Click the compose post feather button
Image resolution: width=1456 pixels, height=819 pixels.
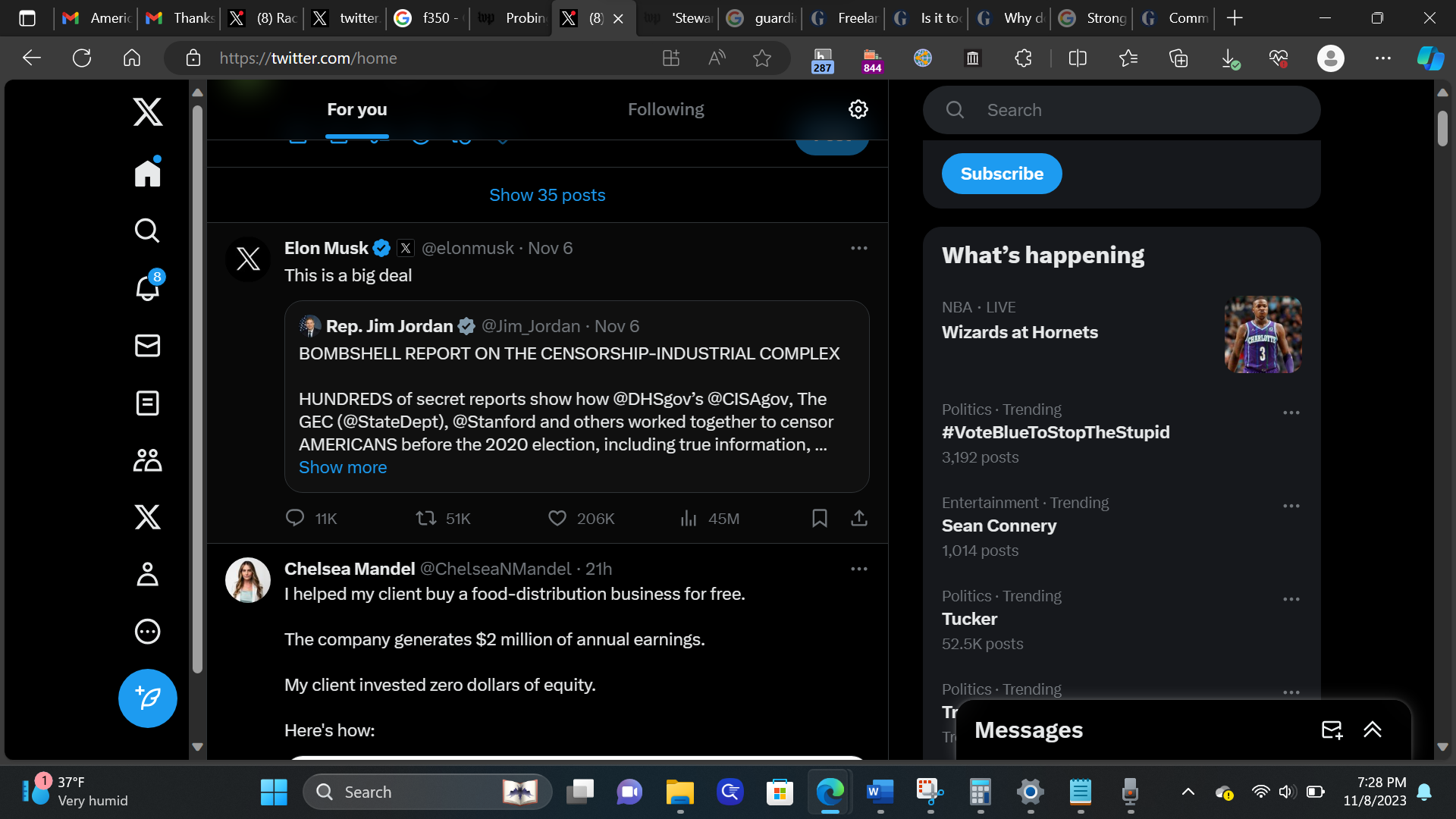147,698
